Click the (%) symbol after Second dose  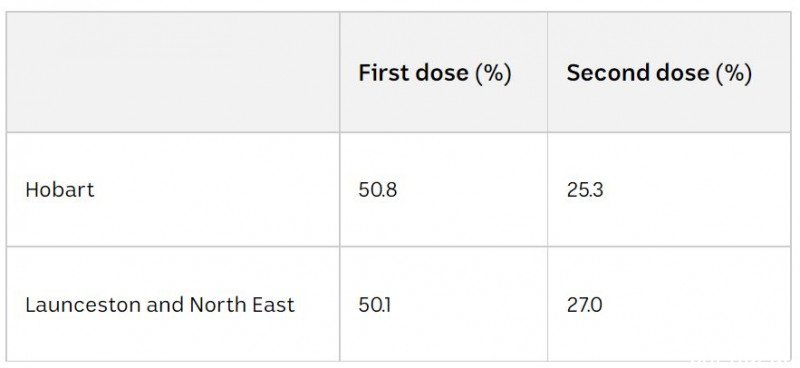734,73
